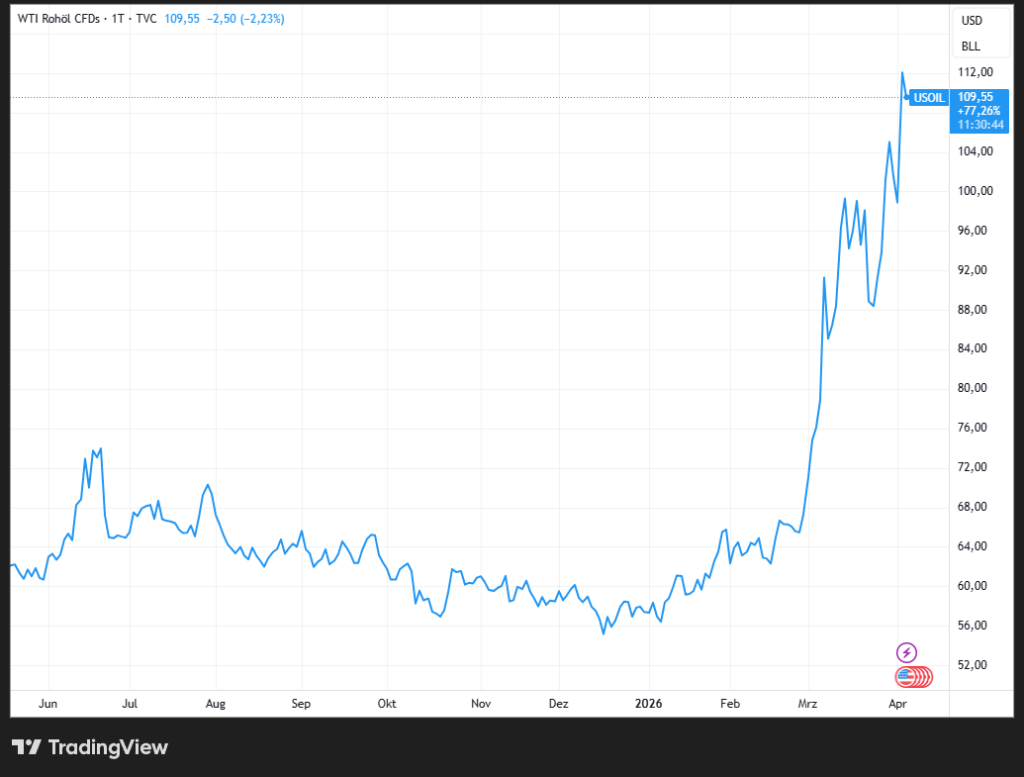1024x777 pixels.
Task: Click the Okt label on time axis
Action: coord(387,704)
